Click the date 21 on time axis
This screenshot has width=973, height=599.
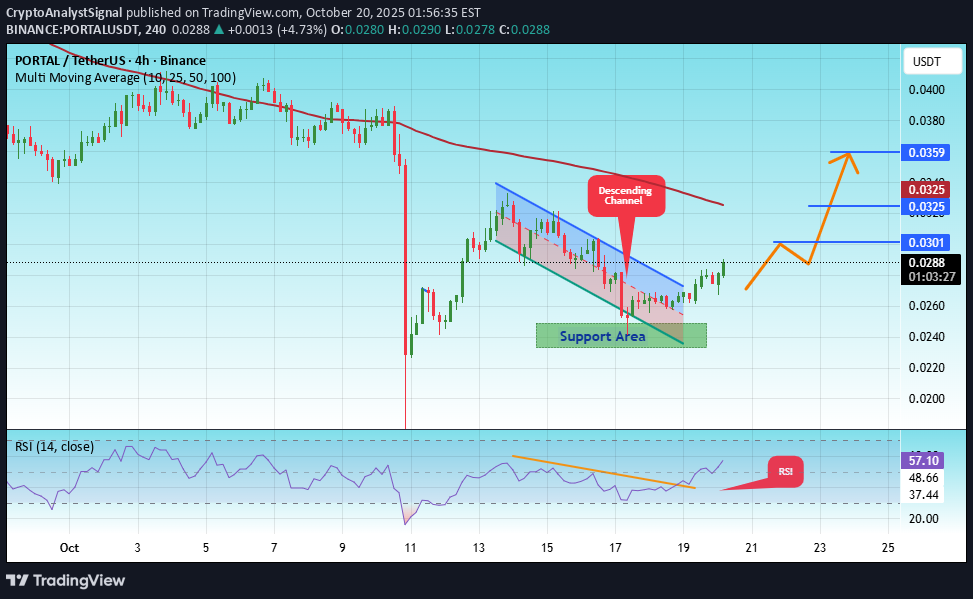[x=751, y=547]
